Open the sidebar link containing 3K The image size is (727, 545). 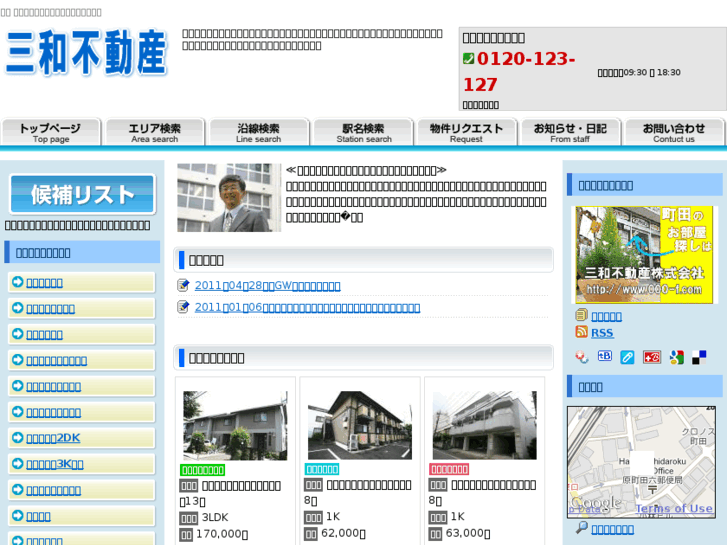coord(55,464)
